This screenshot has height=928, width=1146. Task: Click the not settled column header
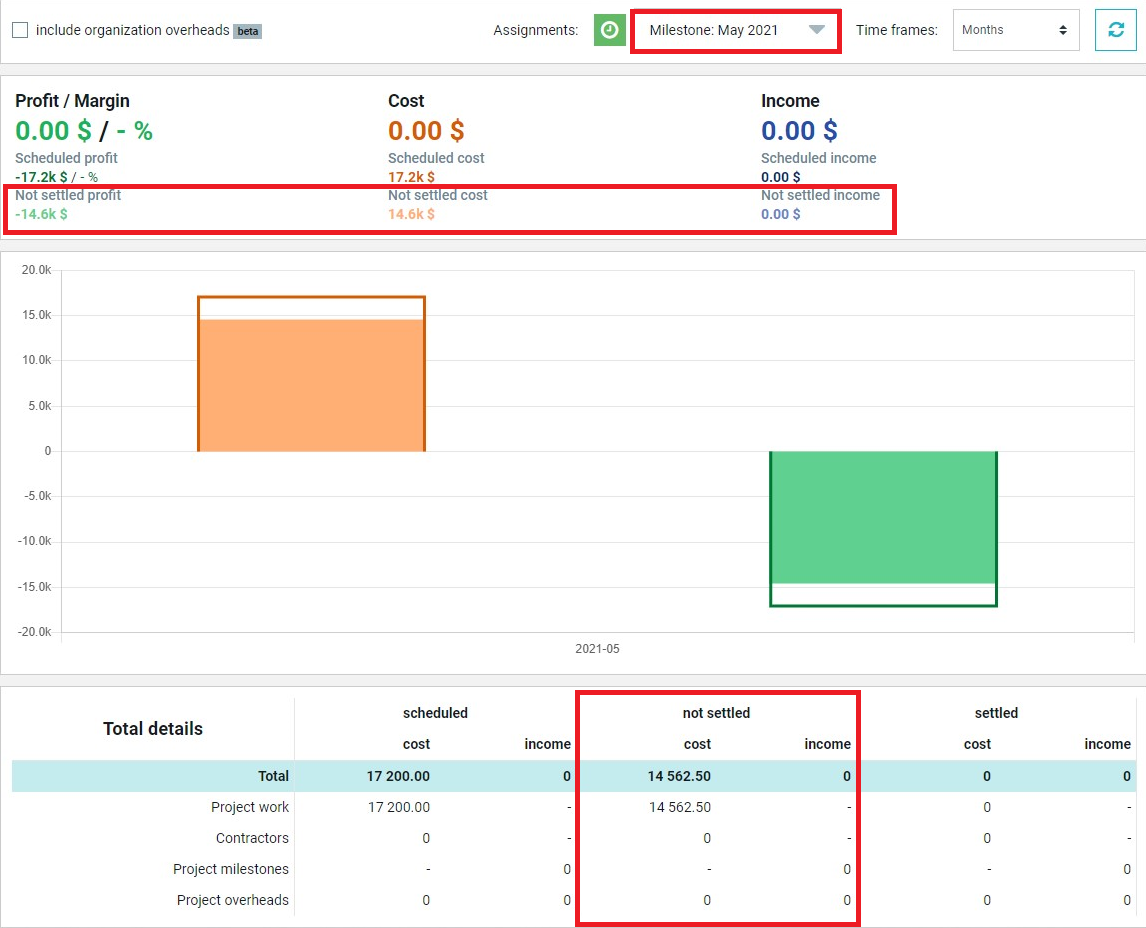[x=716, y=713]
